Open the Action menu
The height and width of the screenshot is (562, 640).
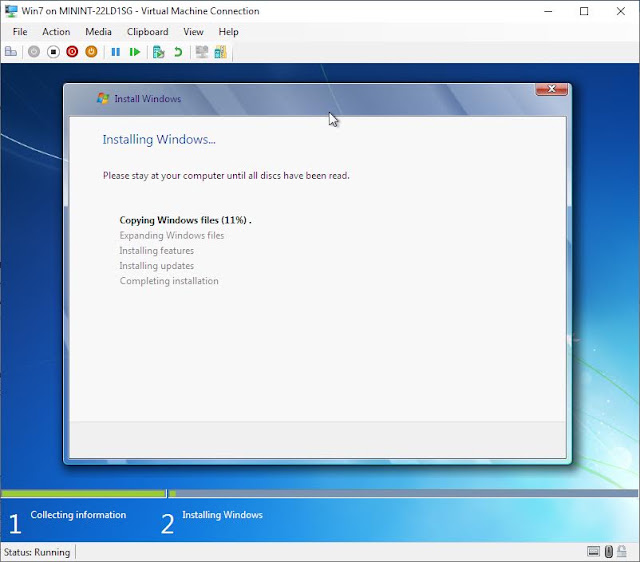(56, 32)
